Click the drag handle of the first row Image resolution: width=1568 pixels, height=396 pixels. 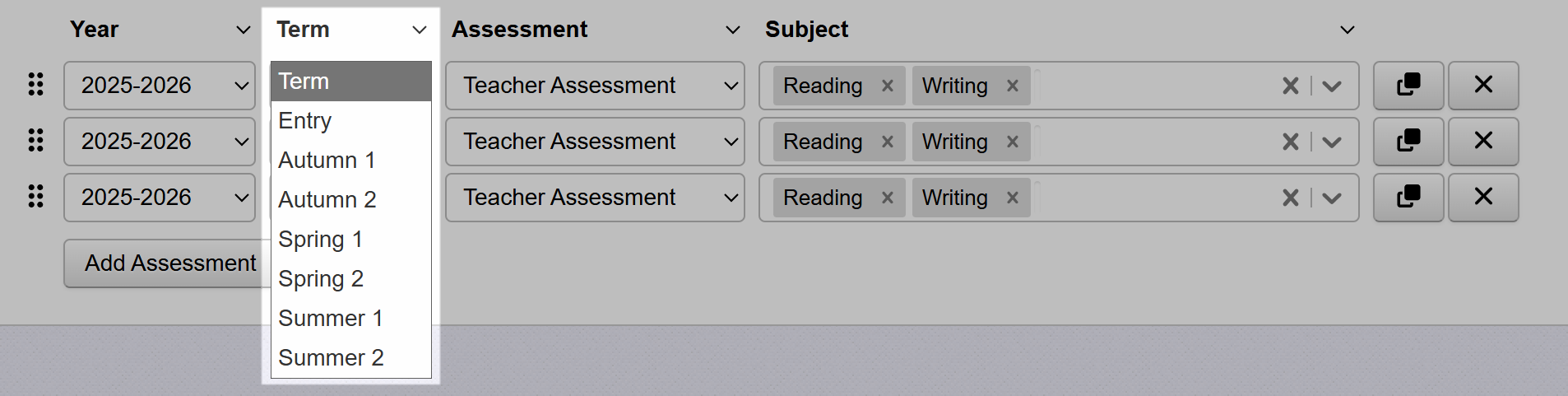35,85
